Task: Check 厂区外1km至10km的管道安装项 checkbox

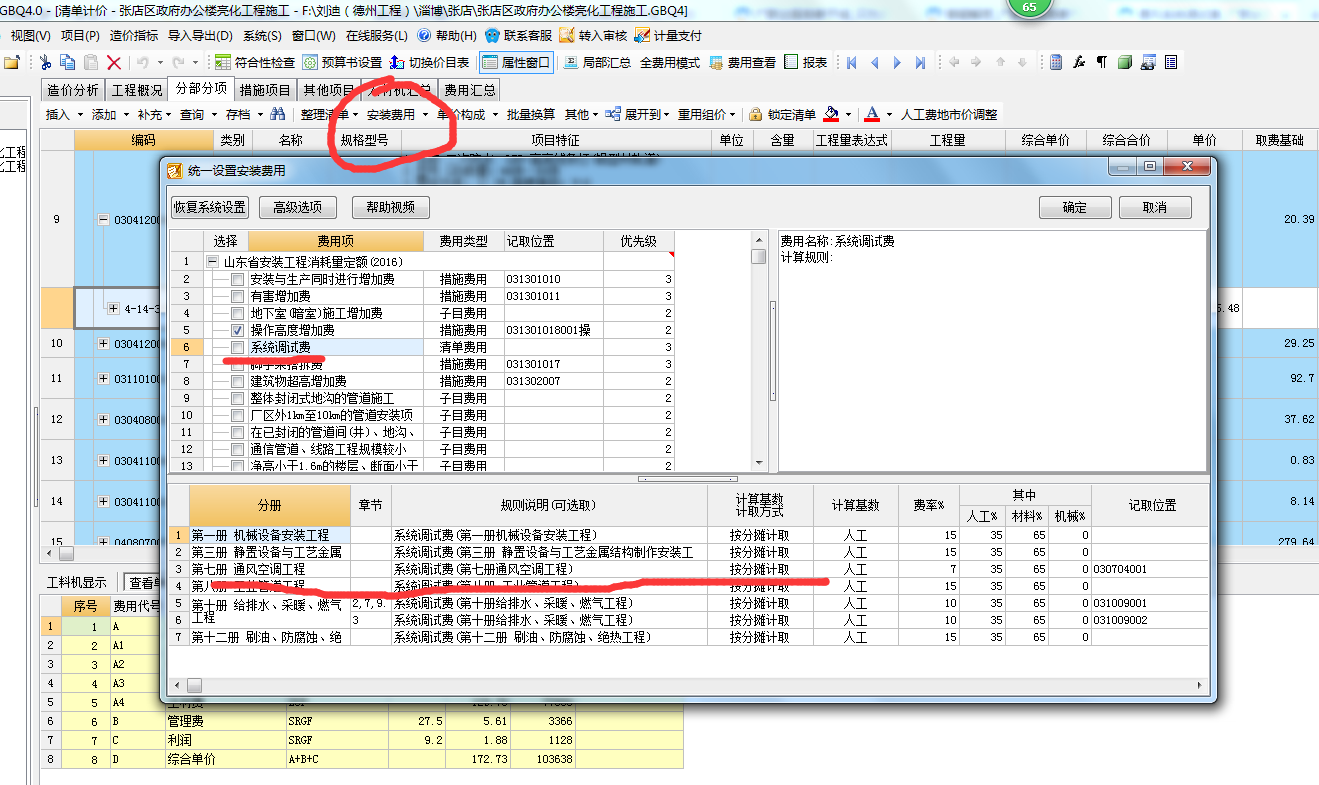Action: pyautogui.click(x=237, y=415)
